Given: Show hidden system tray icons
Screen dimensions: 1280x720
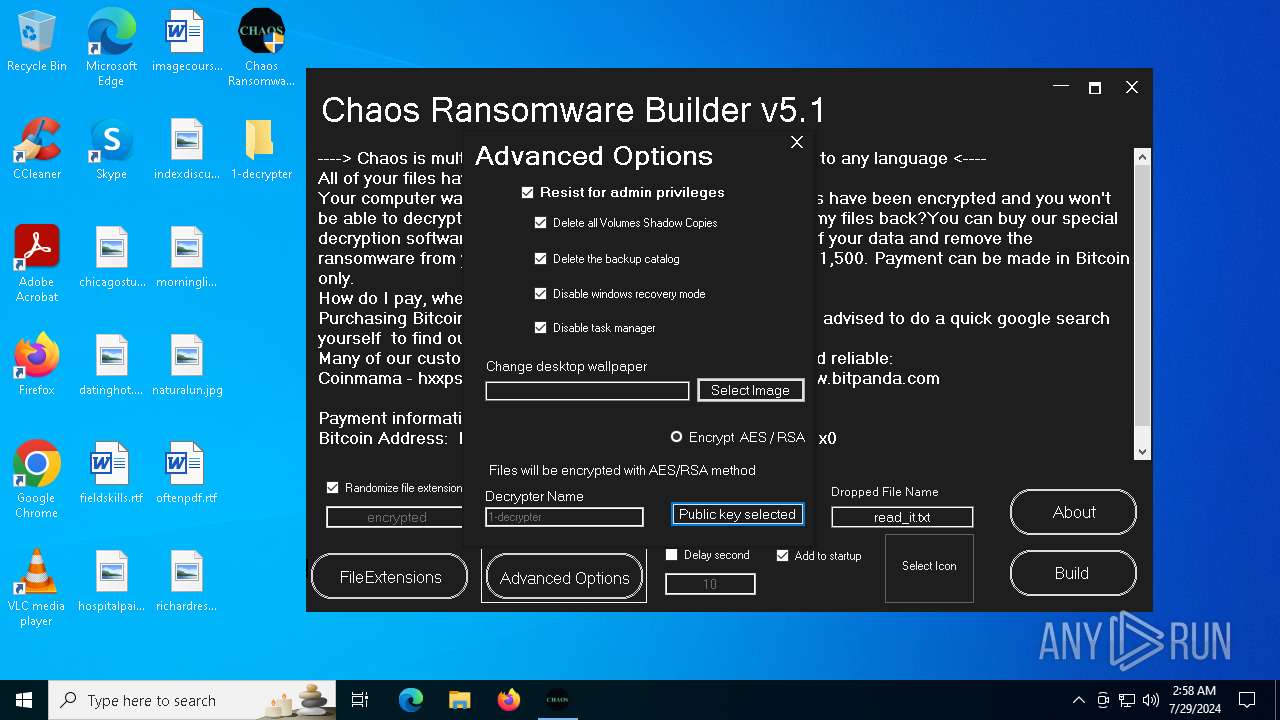Looking at the screenshot, I should [x=1078, y=700].
